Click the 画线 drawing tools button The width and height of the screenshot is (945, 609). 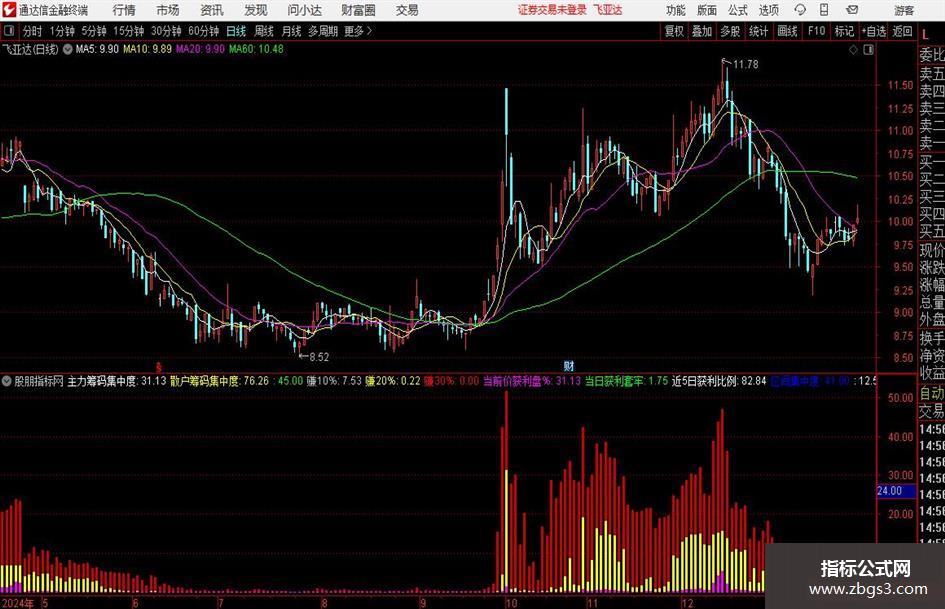click(788, 31)
